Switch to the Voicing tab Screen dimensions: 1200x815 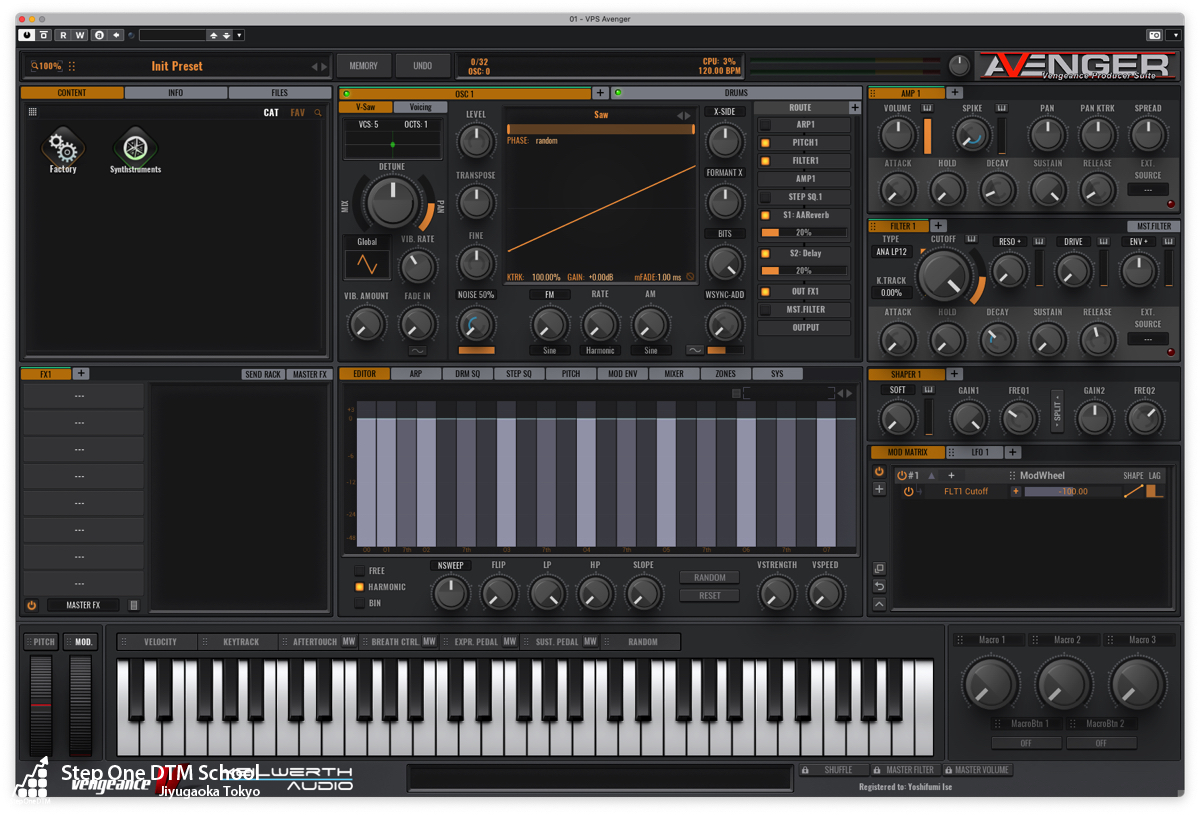420,107
